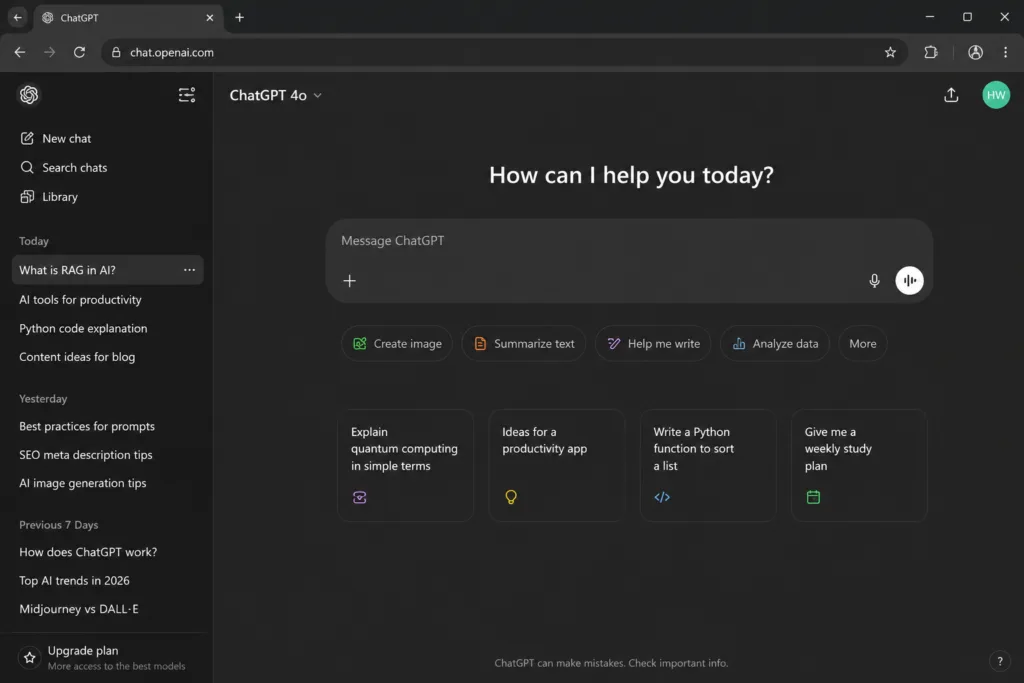Open a new browser tab

point(240,18)
